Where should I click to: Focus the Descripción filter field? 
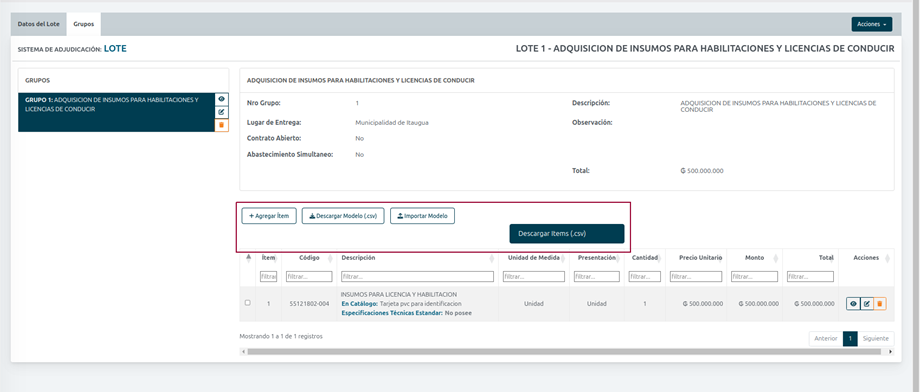coord(417,276)
